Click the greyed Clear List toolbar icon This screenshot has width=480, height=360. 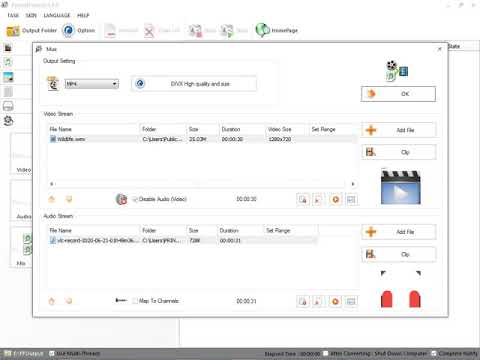click(x=149, y=31)
